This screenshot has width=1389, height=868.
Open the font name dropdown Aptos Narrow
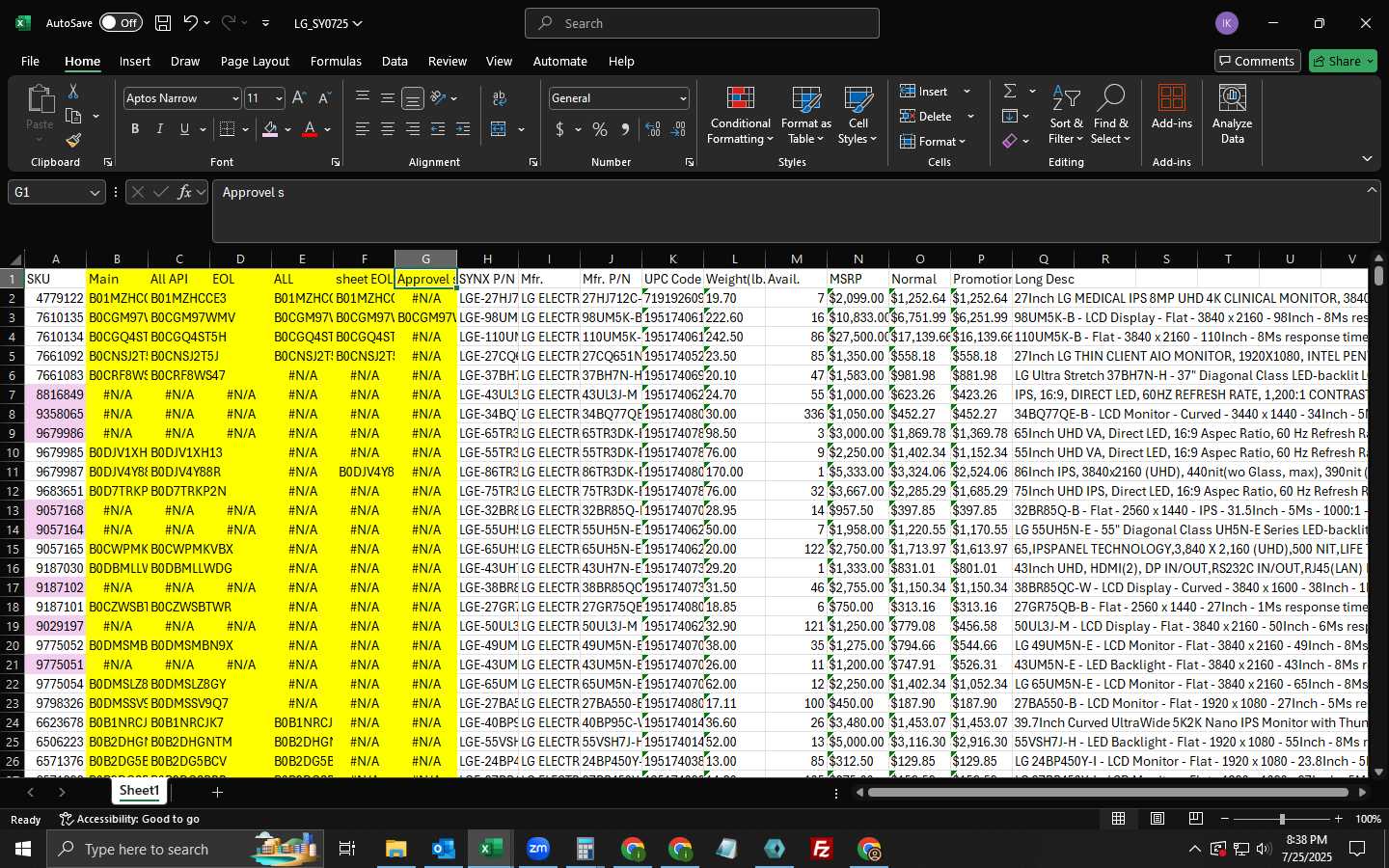point(234,98)
